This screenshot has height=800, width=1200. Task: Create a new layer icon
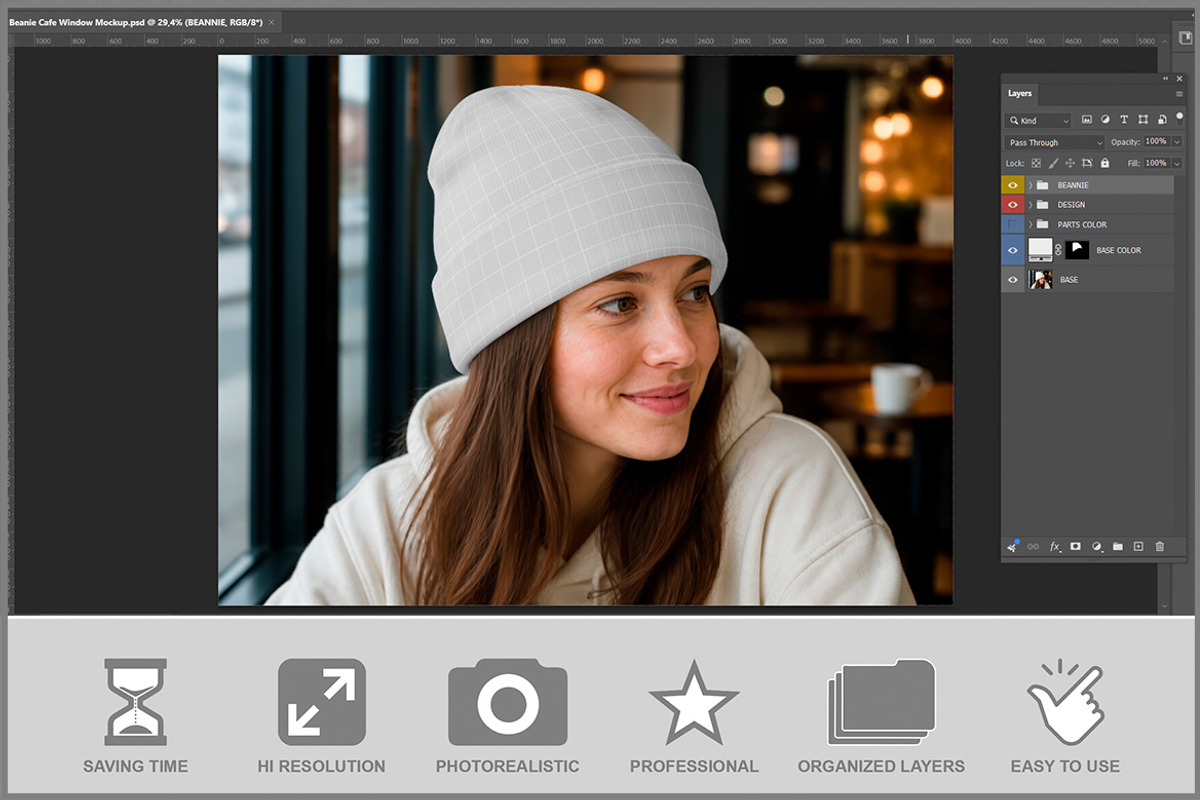1138,547
